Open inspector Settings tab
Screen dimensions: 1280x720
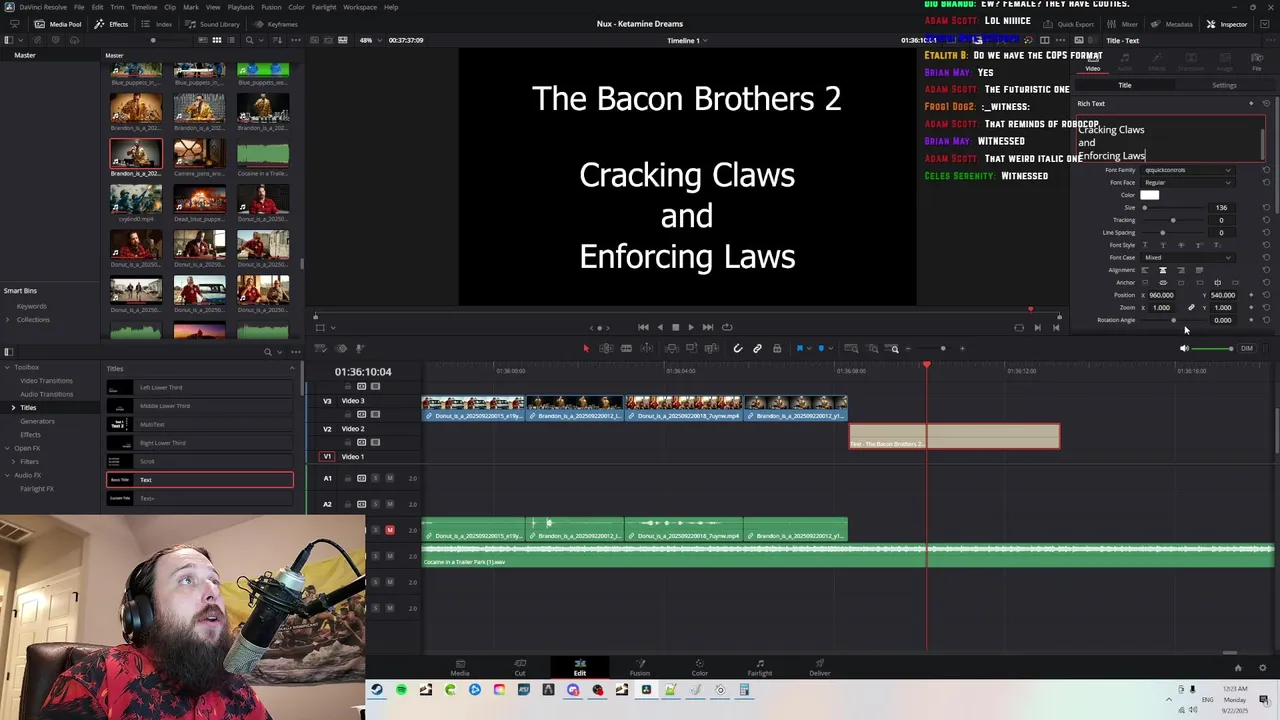[x=1224, y=85]
